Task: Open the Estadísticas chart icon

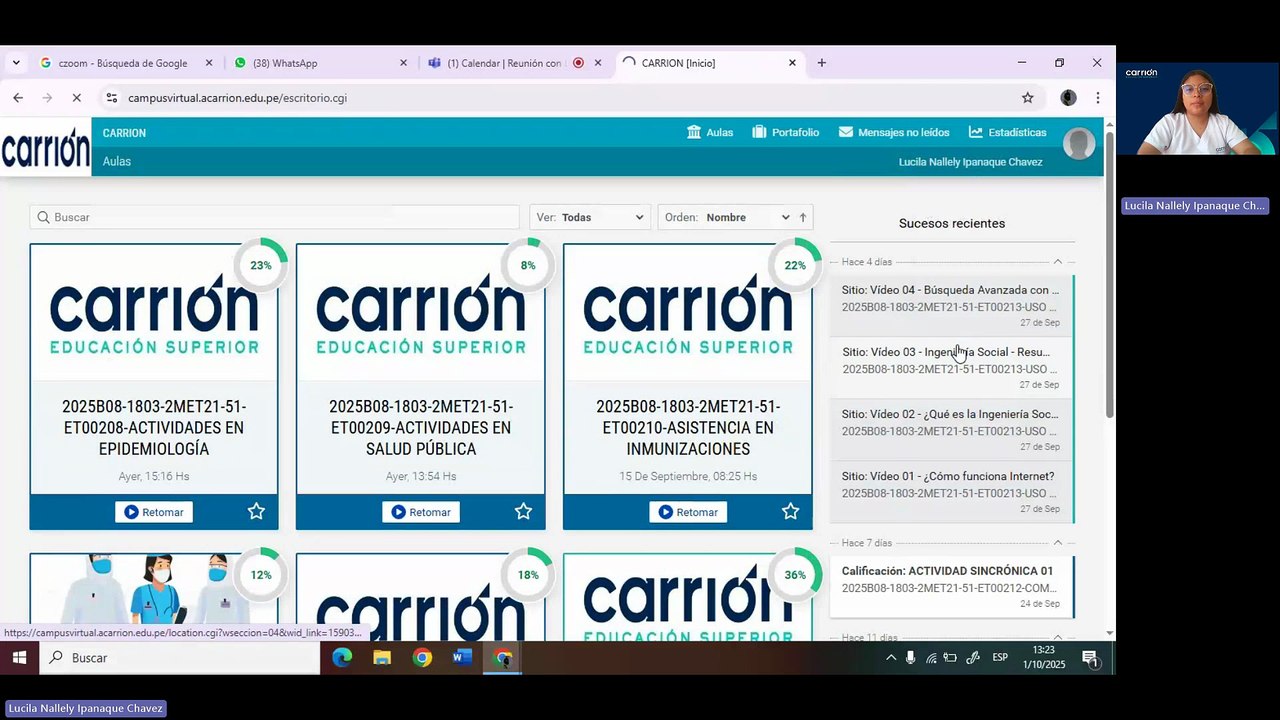Action: [976, 132]
